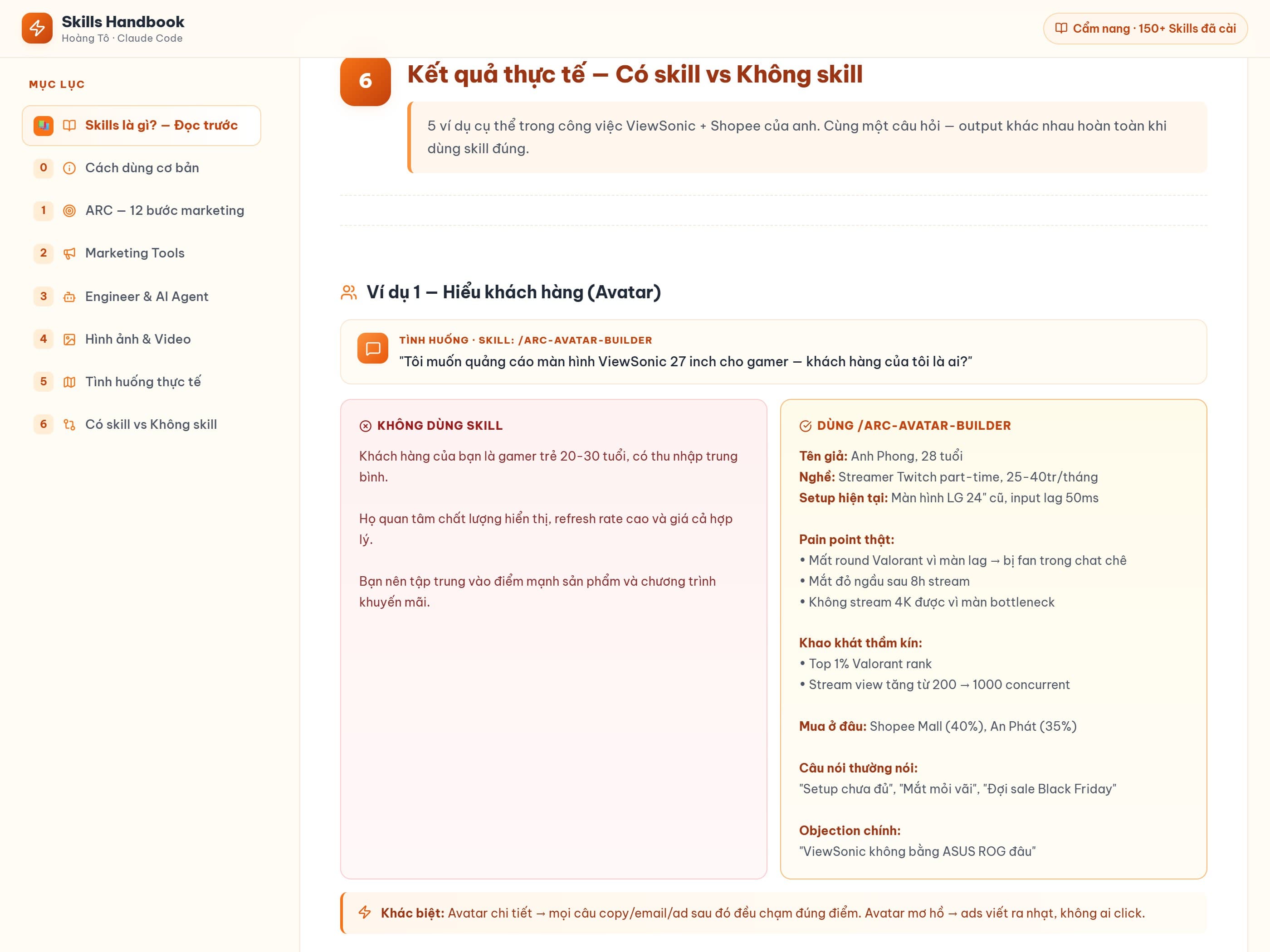
Task: Click the DÙNG /ARC-AVATAR-BUILDER card title
Action: pyautogui.click(x=913, y=426)
